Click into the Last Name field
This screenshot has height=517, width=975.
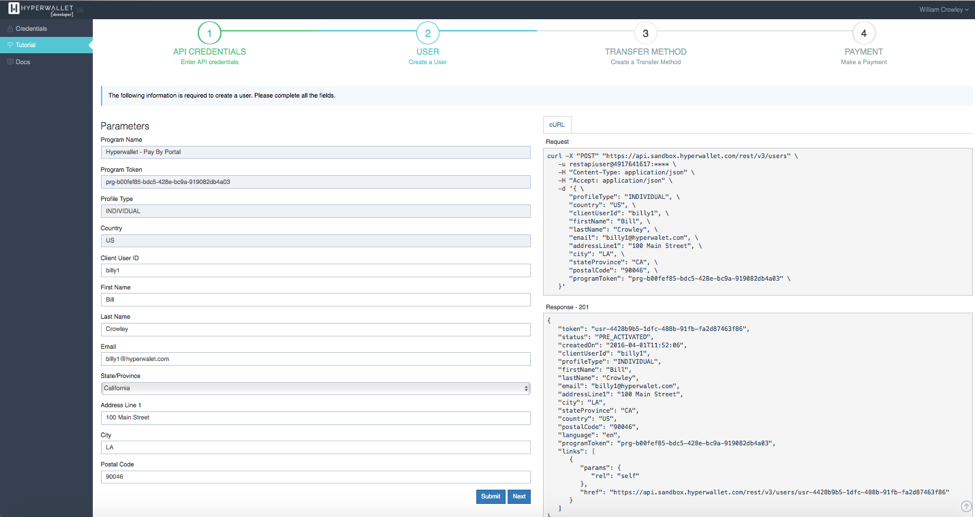point(316,329)
